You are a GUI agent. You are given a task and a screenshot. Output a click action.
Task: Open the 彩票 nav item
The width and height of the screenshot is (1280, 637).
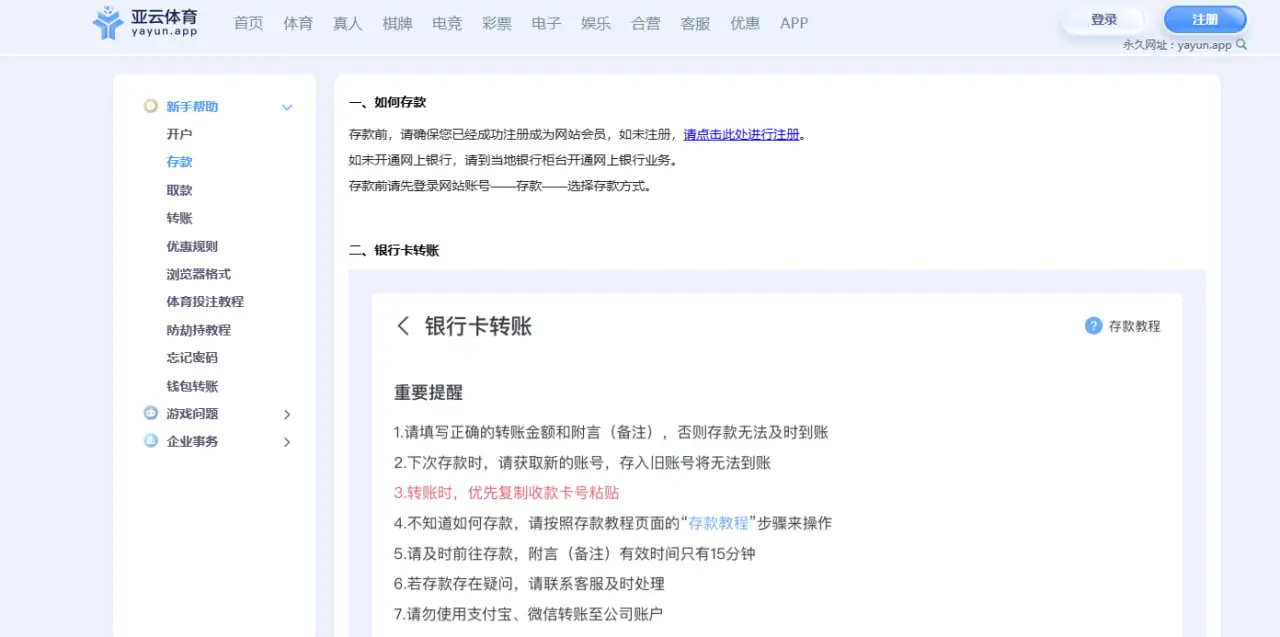point(497,23)
